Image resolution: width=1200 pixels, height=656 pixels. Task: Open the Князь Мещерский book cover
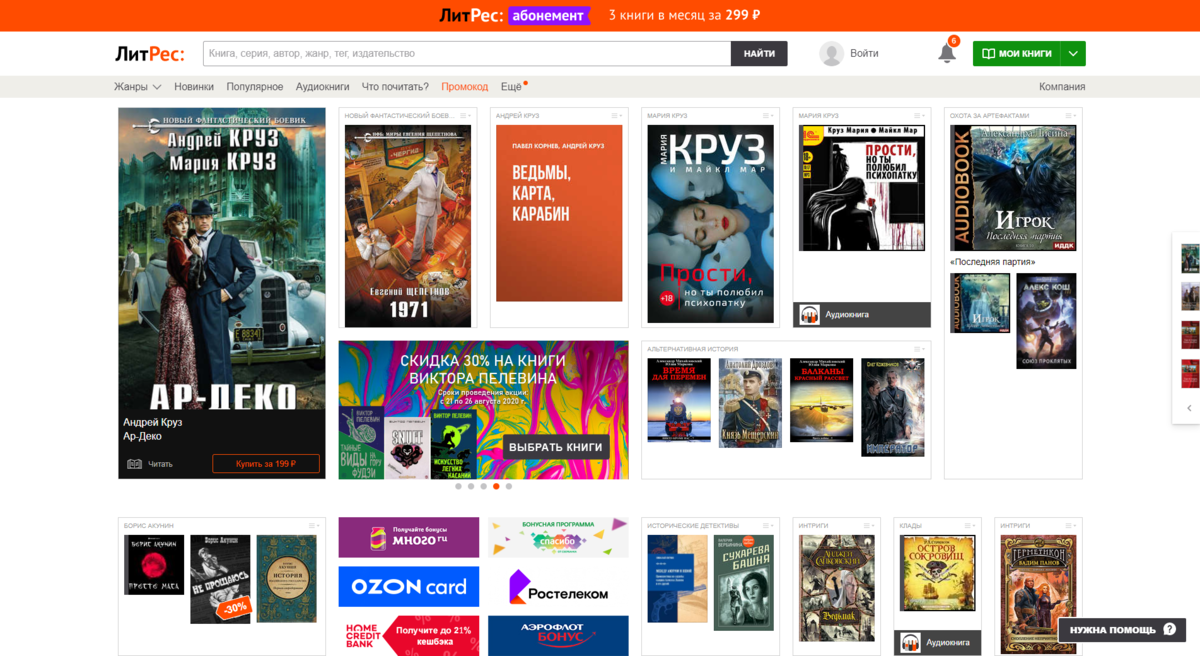tap(750, 403)
